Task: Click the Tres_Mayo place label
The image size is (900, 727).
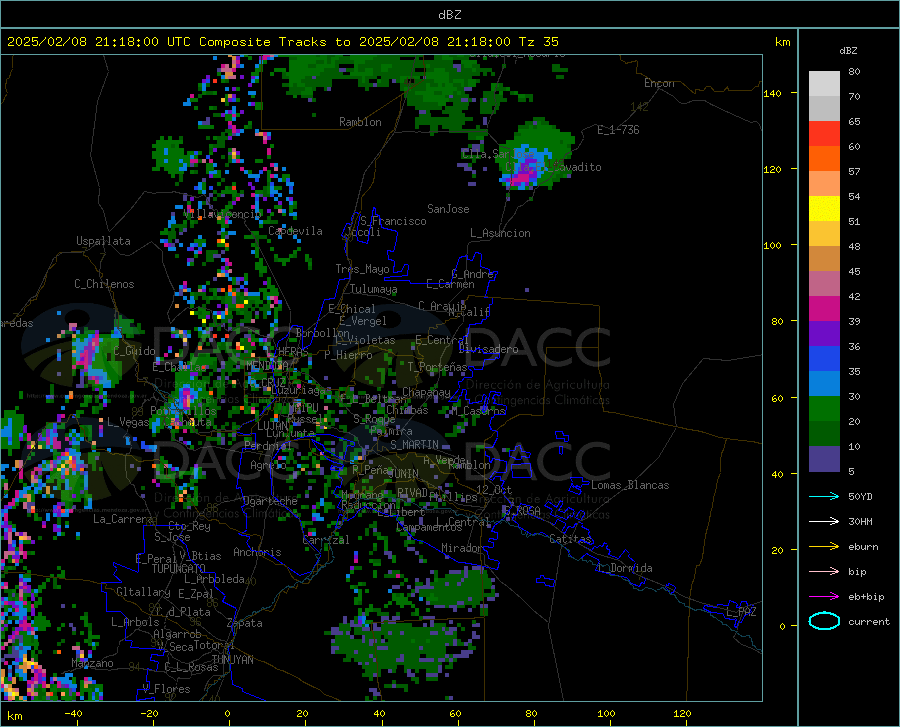Action: click(x=362, y=269)
